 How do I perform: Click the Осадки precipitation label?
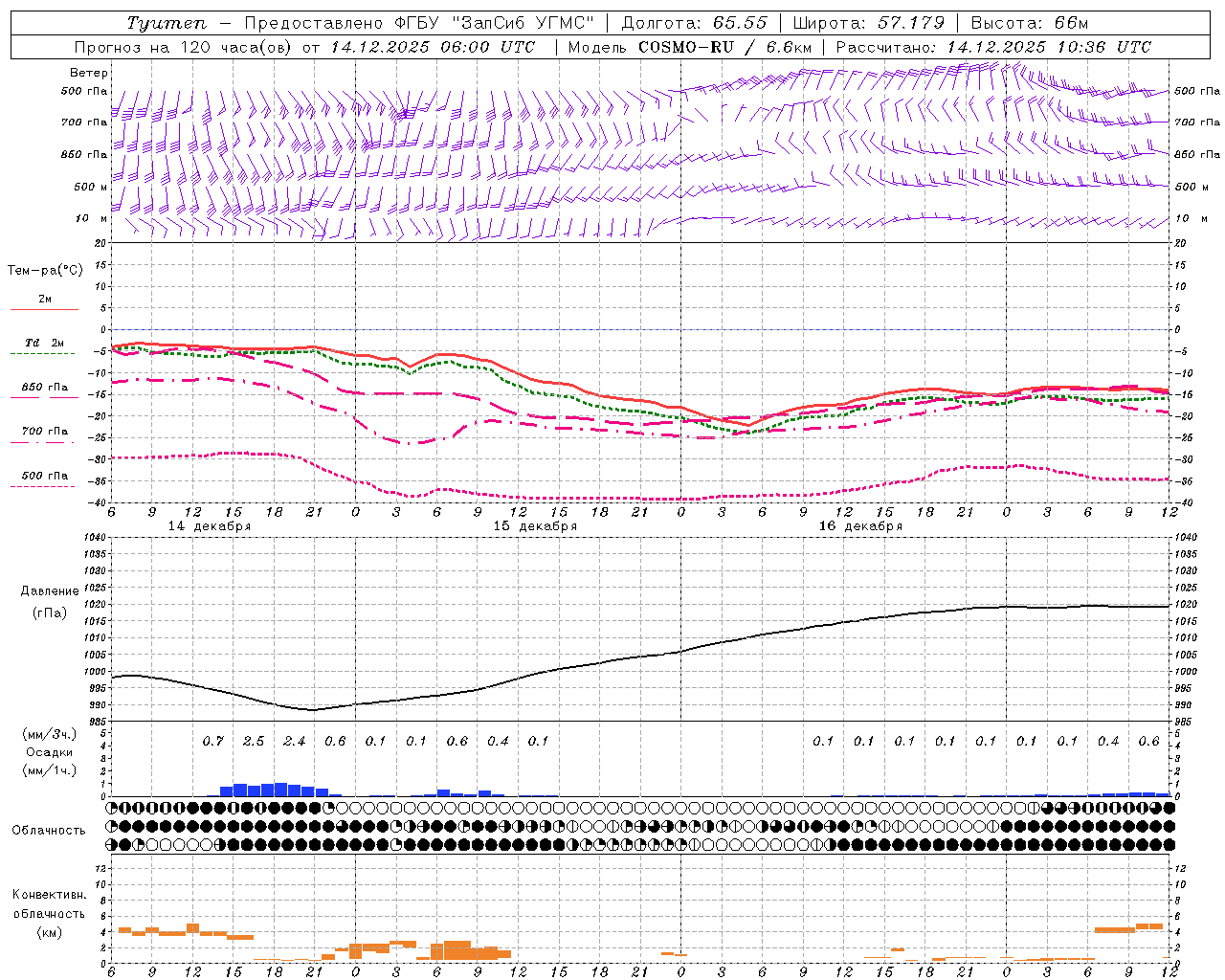click(x=49, y=752)
